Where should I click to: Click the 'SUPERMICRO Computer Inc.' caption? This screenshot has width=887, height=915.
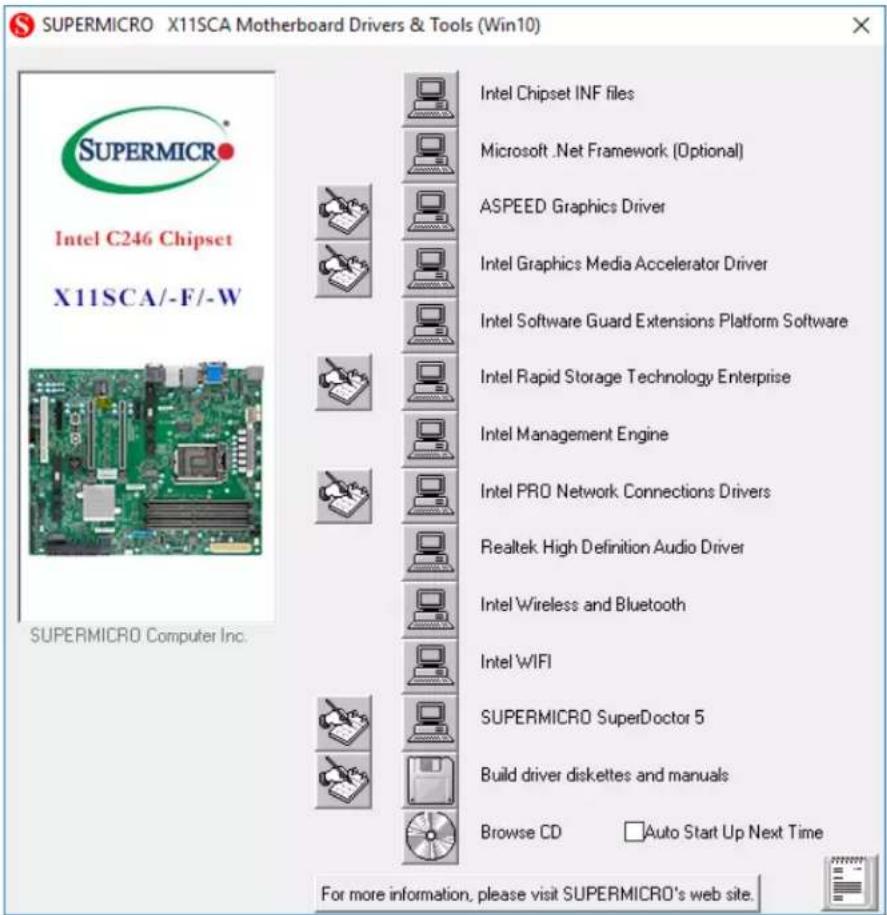pos(138,635)
